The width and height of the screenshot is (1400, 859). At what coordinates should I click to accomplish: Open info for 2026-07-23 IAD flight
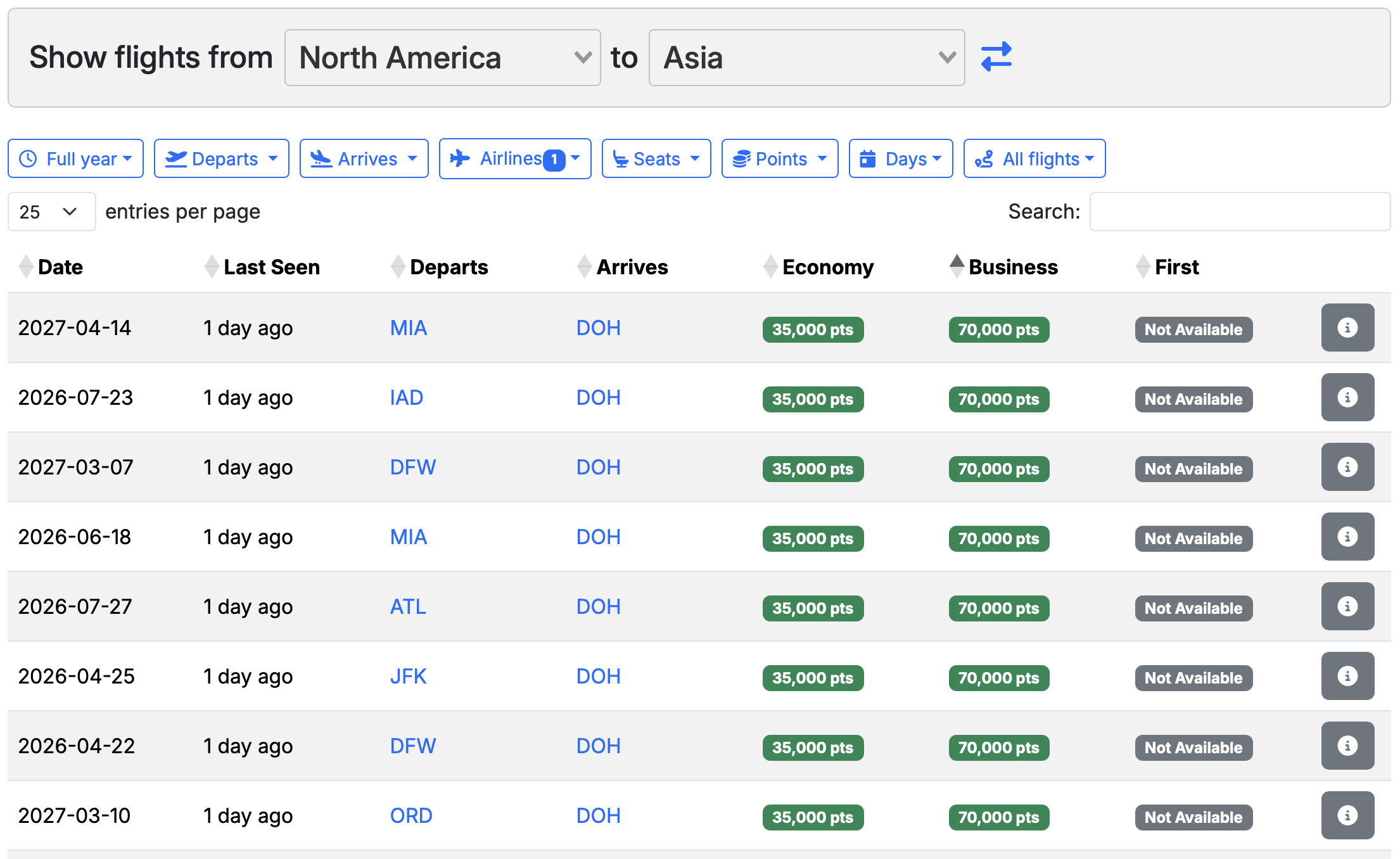click(x=1347, y=397)
